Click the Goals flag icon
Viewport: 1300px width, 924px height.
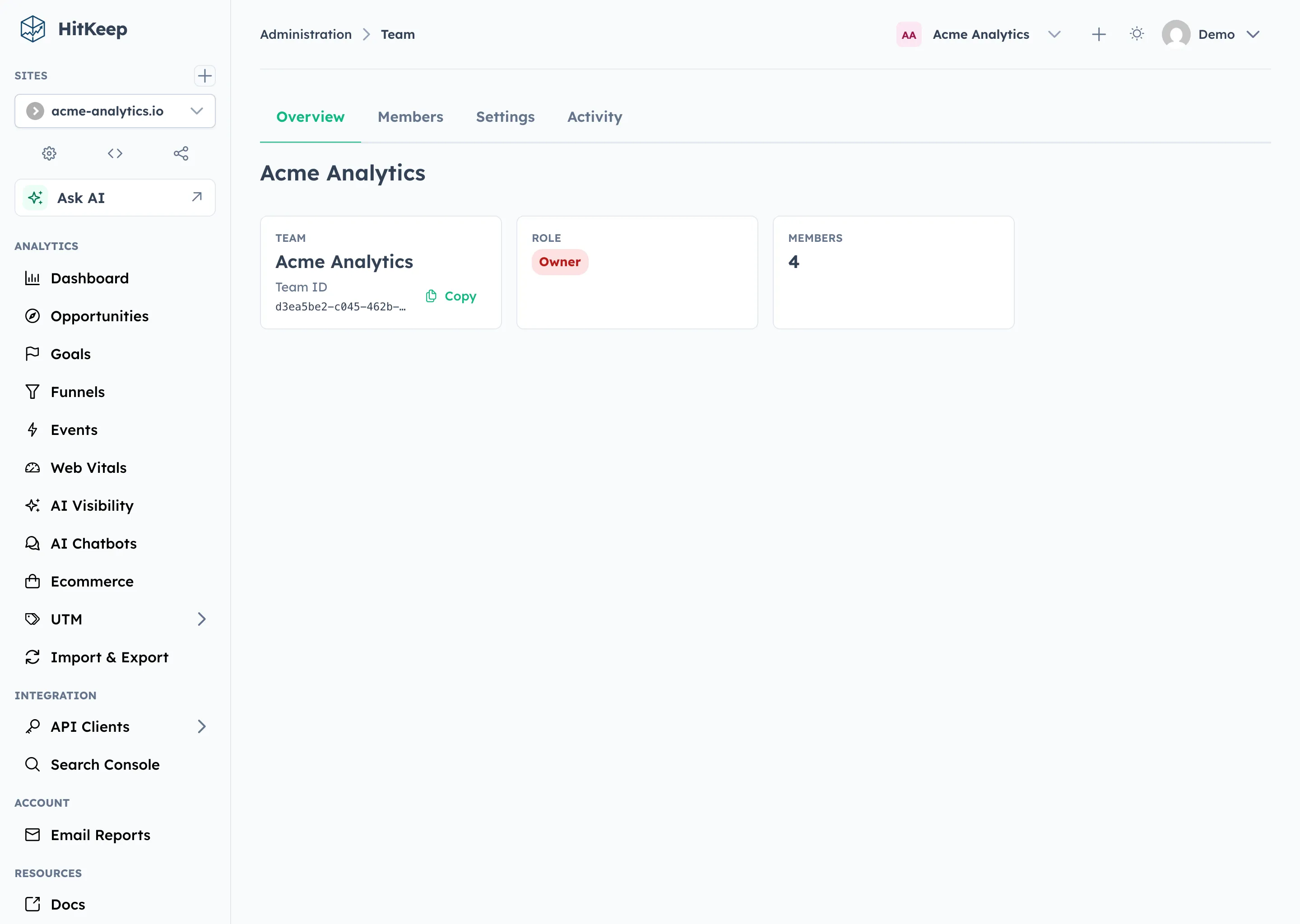coord(32,354)
